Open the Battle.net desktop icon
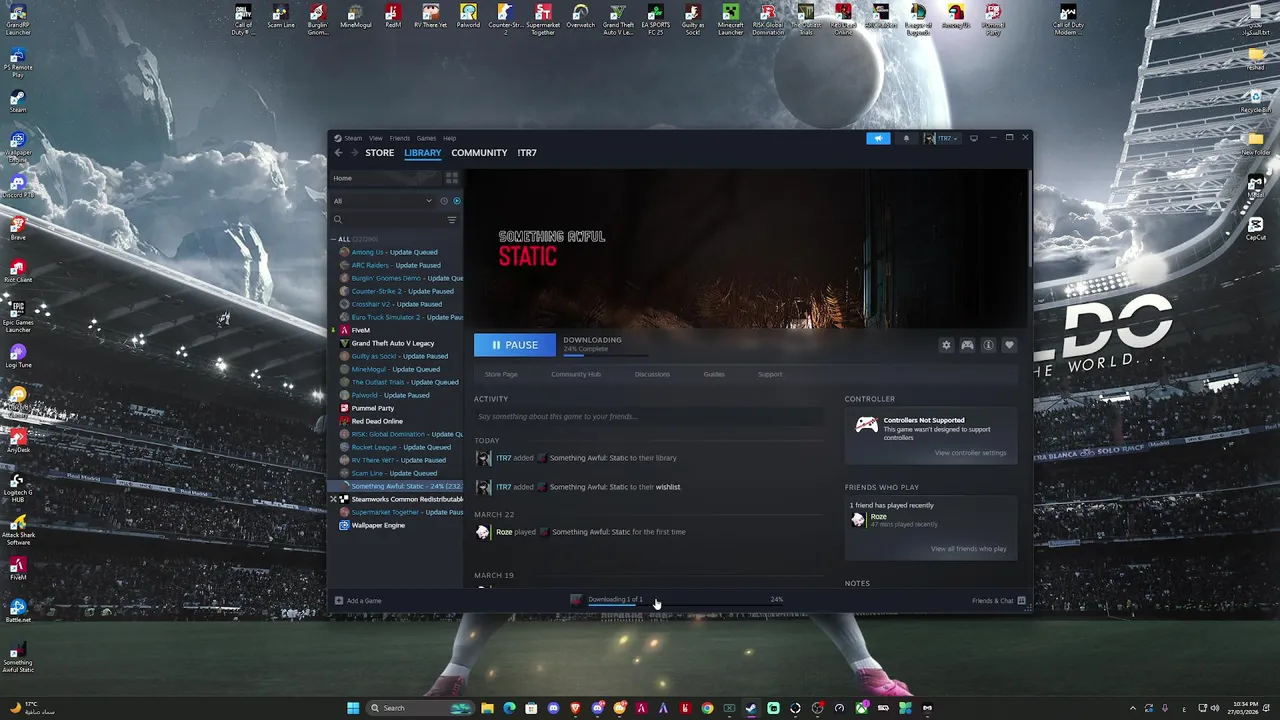 click(x=17, y=611)
